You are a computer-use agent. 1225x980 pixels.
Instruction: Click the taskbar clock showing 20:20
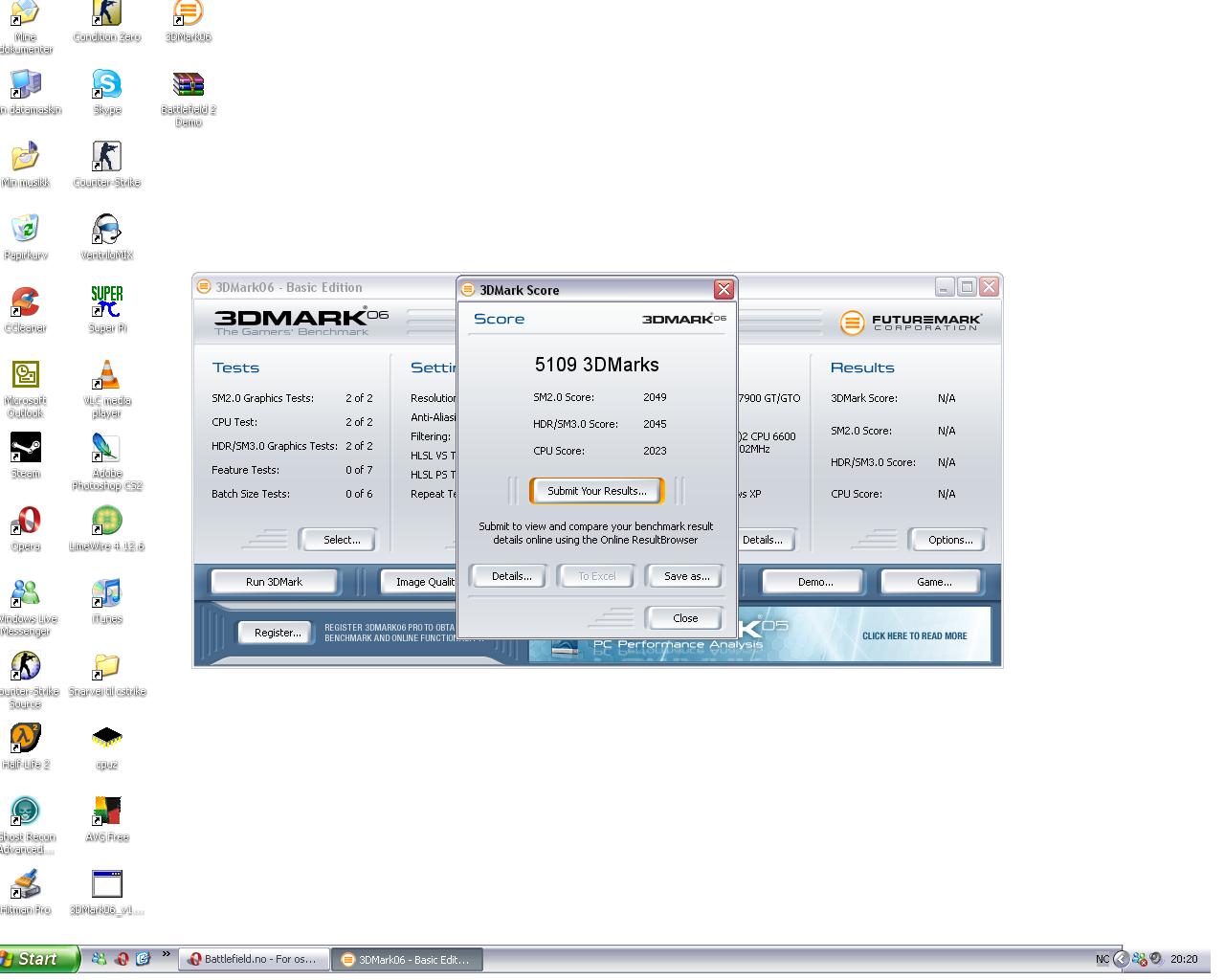[1183, 959]
